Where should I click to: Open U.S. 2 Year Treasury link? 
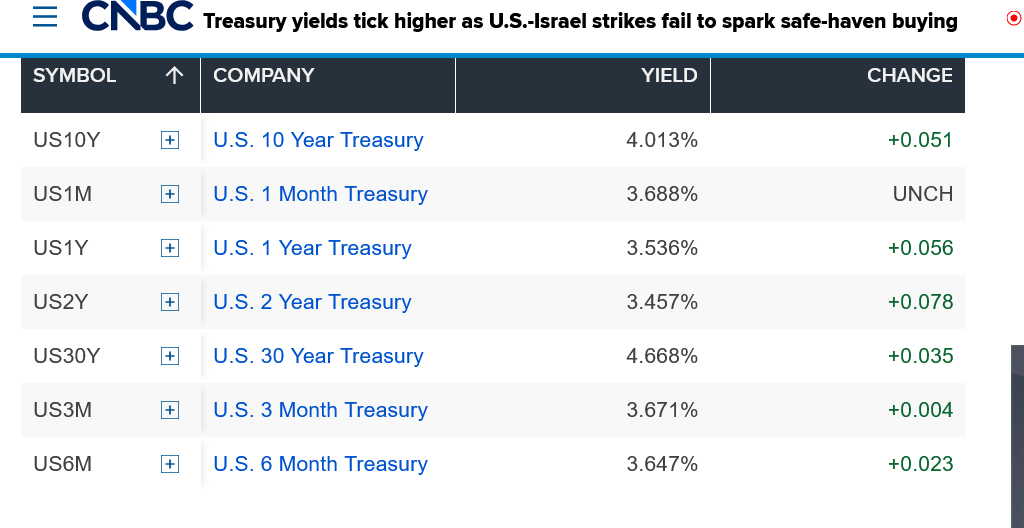coord(312,303)
